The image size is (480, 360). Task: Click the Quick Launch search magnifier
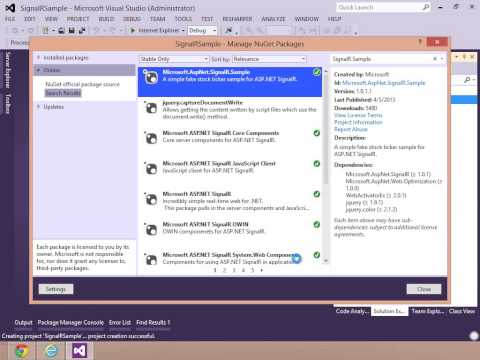click(426, 7)
